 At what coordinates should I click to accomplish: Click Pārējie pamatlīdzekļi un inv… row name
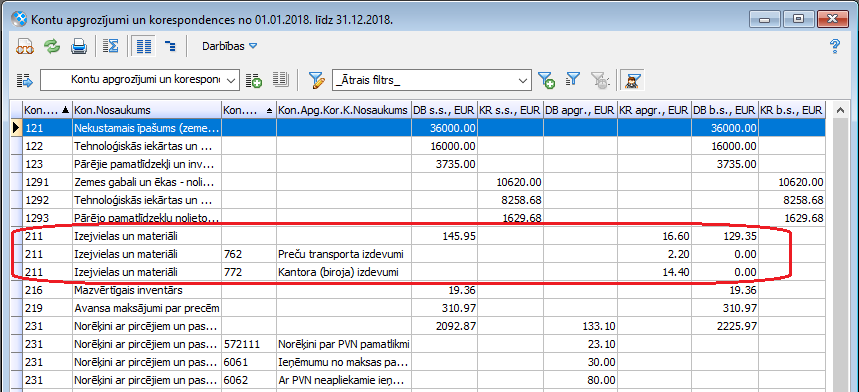coord(147,164)
